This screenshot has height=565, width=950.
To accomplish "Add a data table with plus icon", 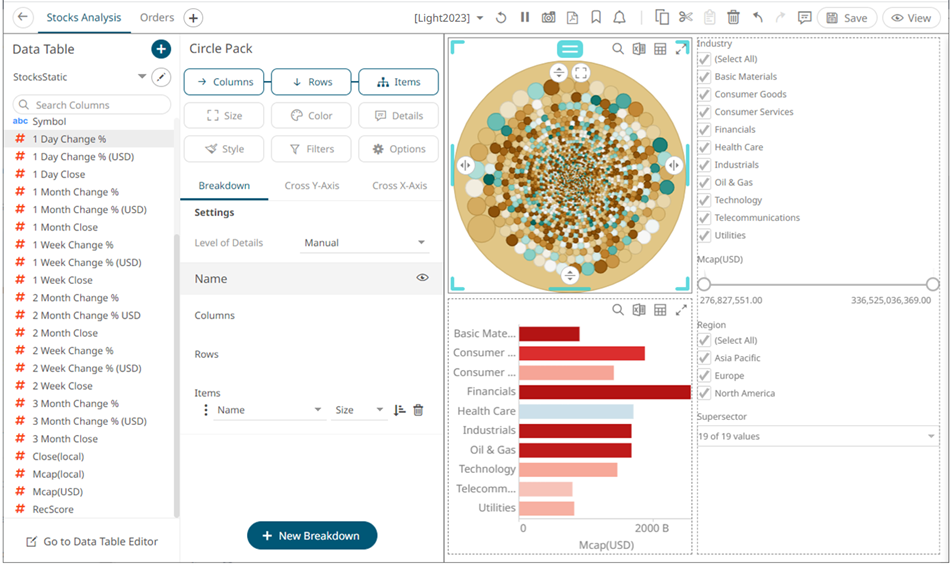I will click(160, 49).
